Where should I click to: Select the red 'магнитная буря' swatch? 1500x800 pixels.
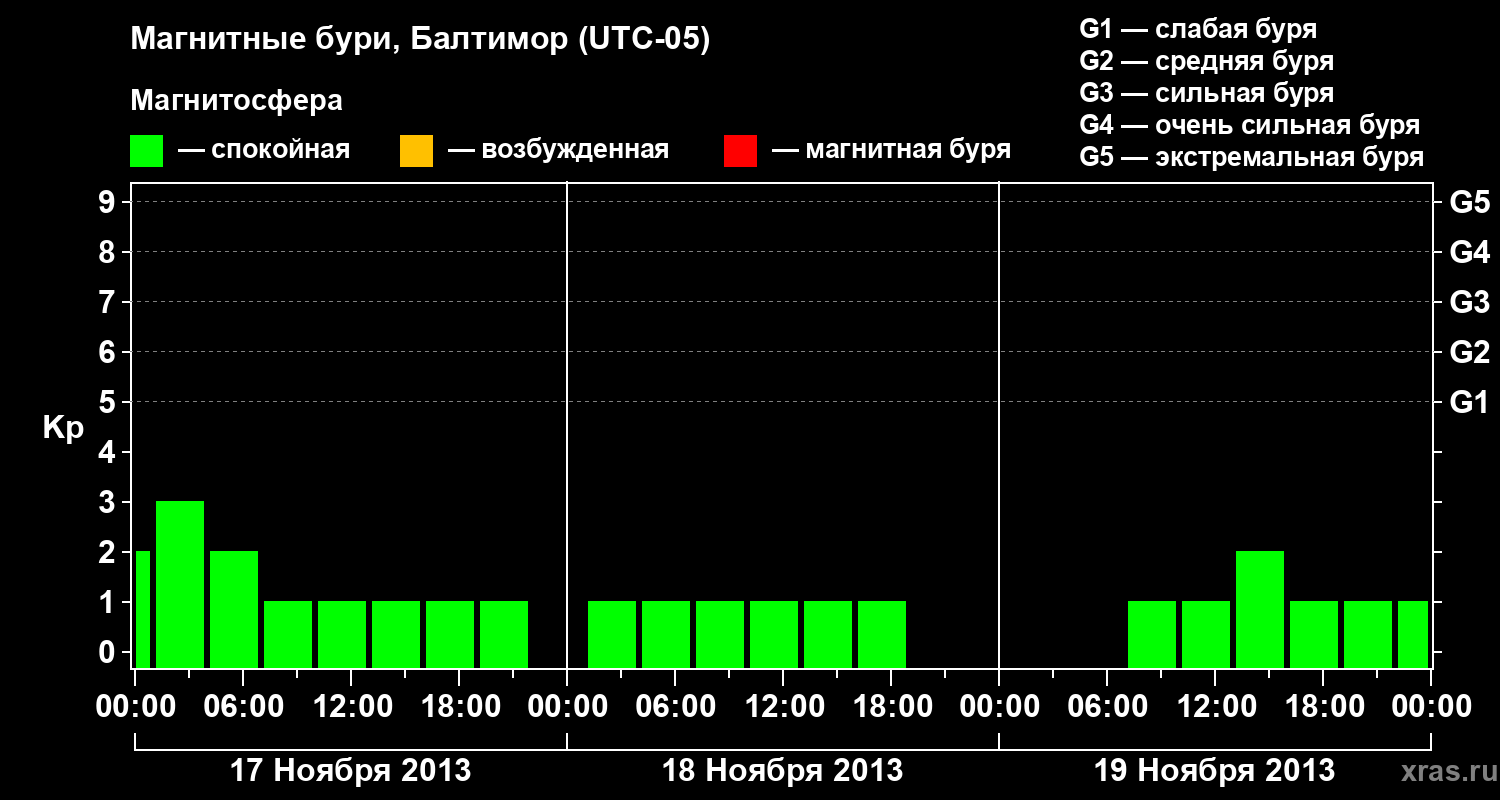(x=740, y=151)
